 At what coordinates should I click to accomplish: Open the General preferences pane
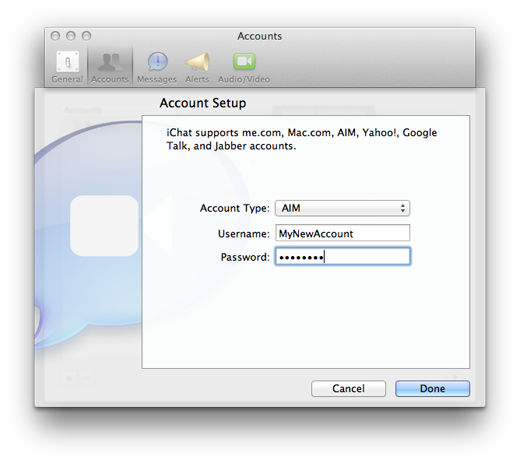[x=67, y=67]
